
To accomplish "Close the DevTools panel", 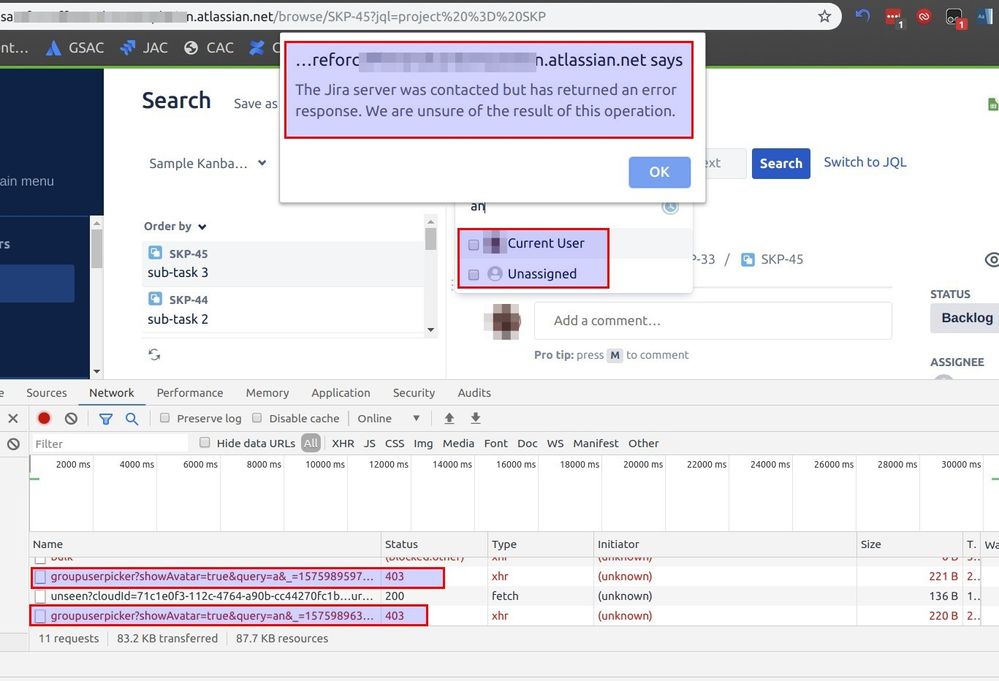I will 13,419.
